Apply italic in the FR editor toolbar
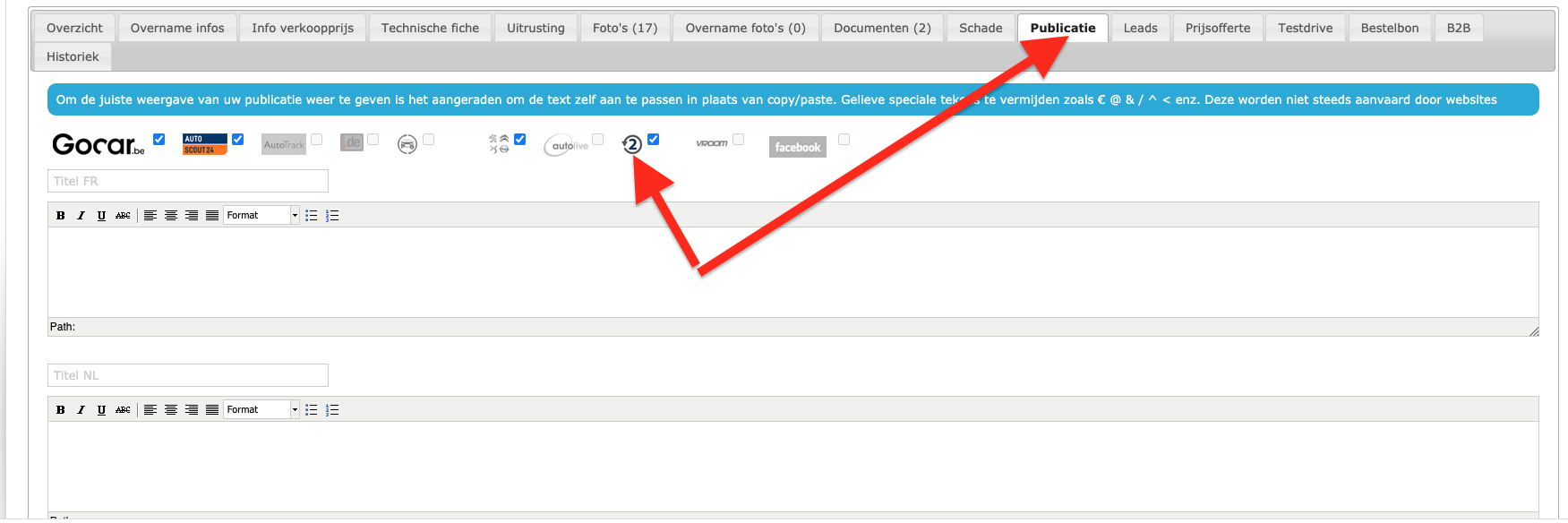This screenshot has width=1568, height=523. (81, 215)
